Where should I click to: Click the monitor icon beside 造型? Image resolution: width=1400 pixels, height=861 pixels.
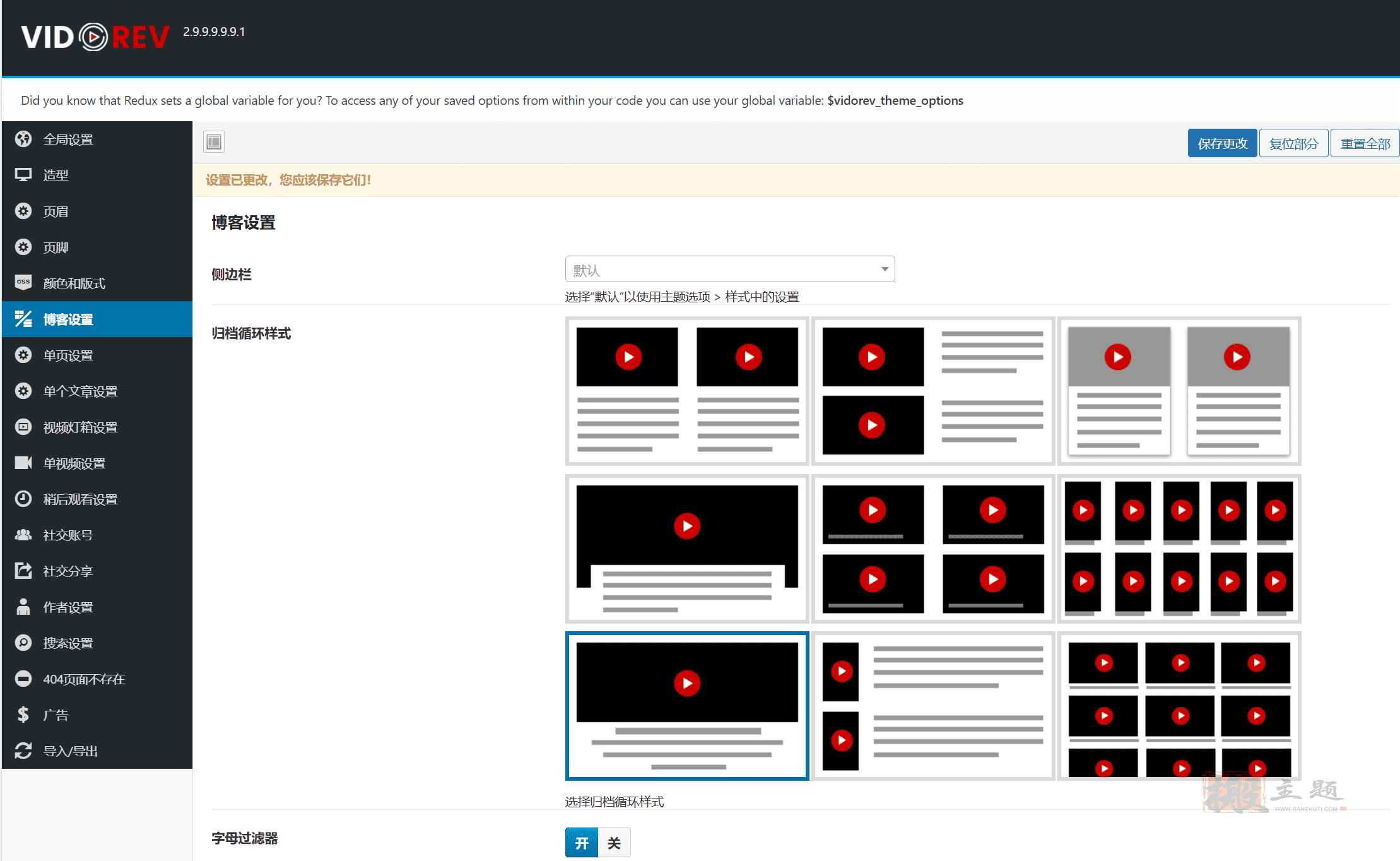(23, 175)
